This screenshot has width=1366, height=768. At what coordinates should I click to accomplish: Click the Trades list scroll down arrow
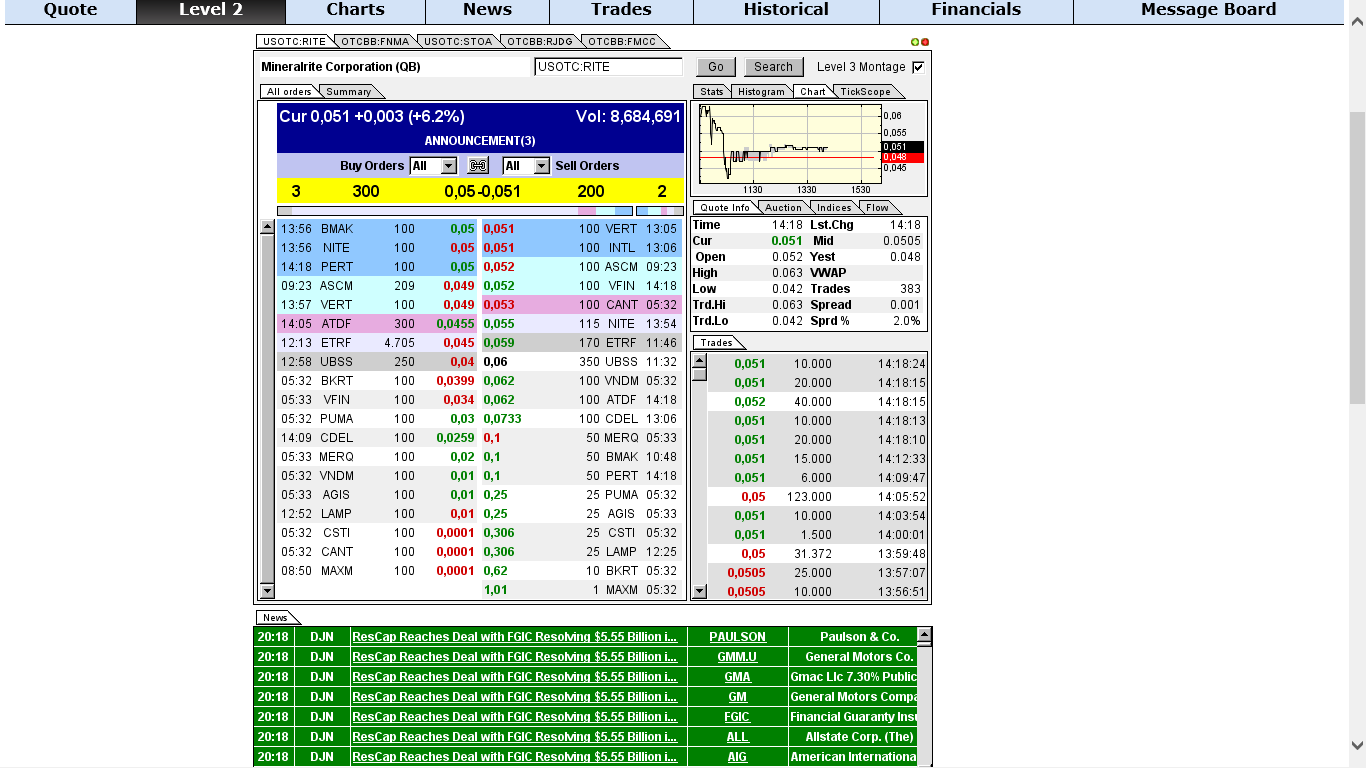pyautogui.click(x=699, y=591)
